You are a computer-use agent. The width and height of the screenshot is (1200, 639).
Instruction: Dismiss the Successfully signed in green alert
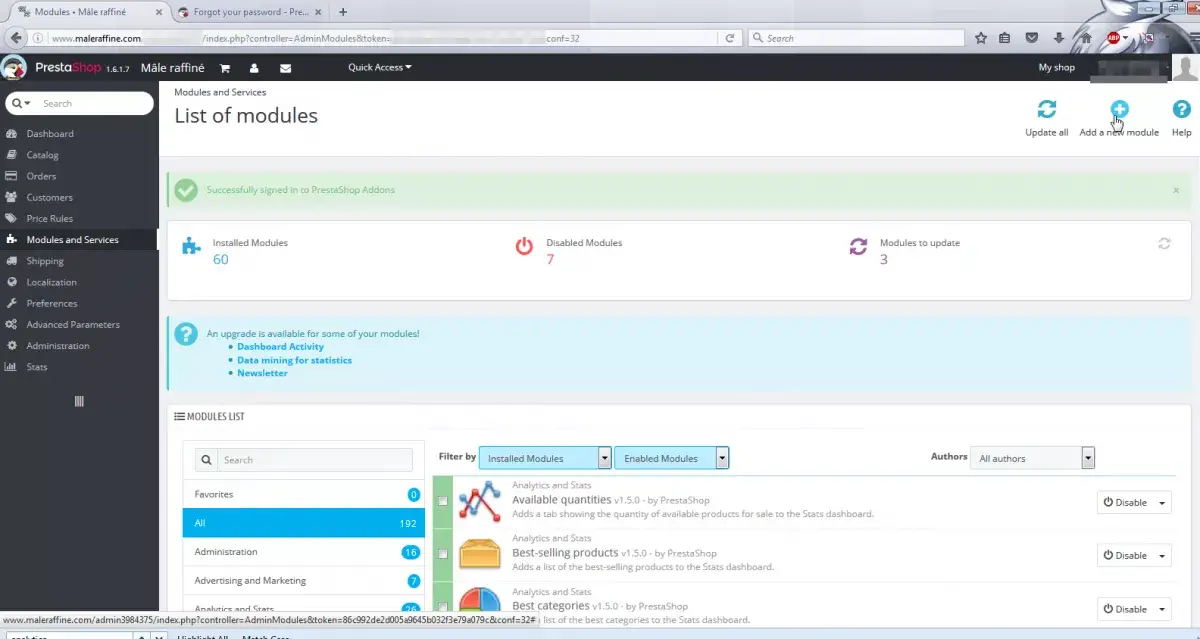click(x=1176, y=190)
